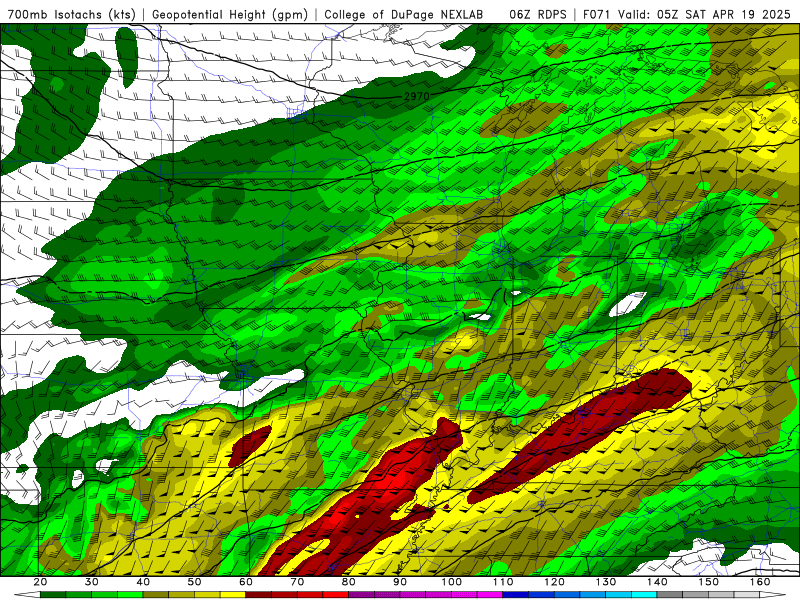Click the '90' color scale label
This screenshot has width=800, height=600.
400,582
